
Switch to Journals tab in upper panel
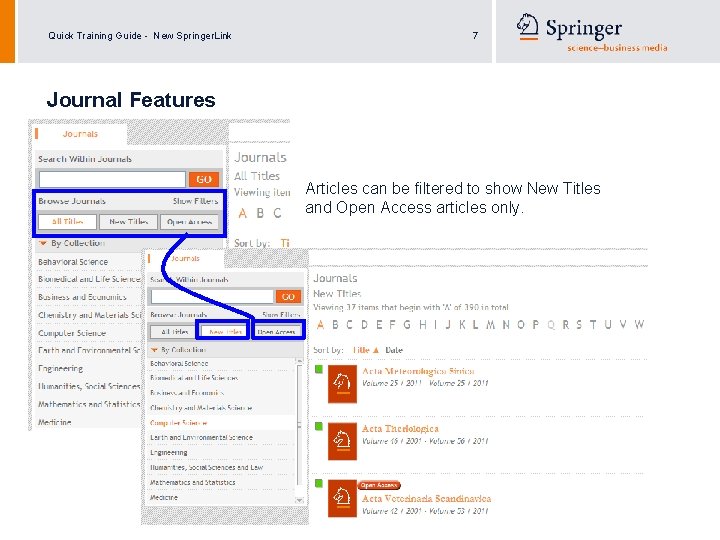pos(80,134)
